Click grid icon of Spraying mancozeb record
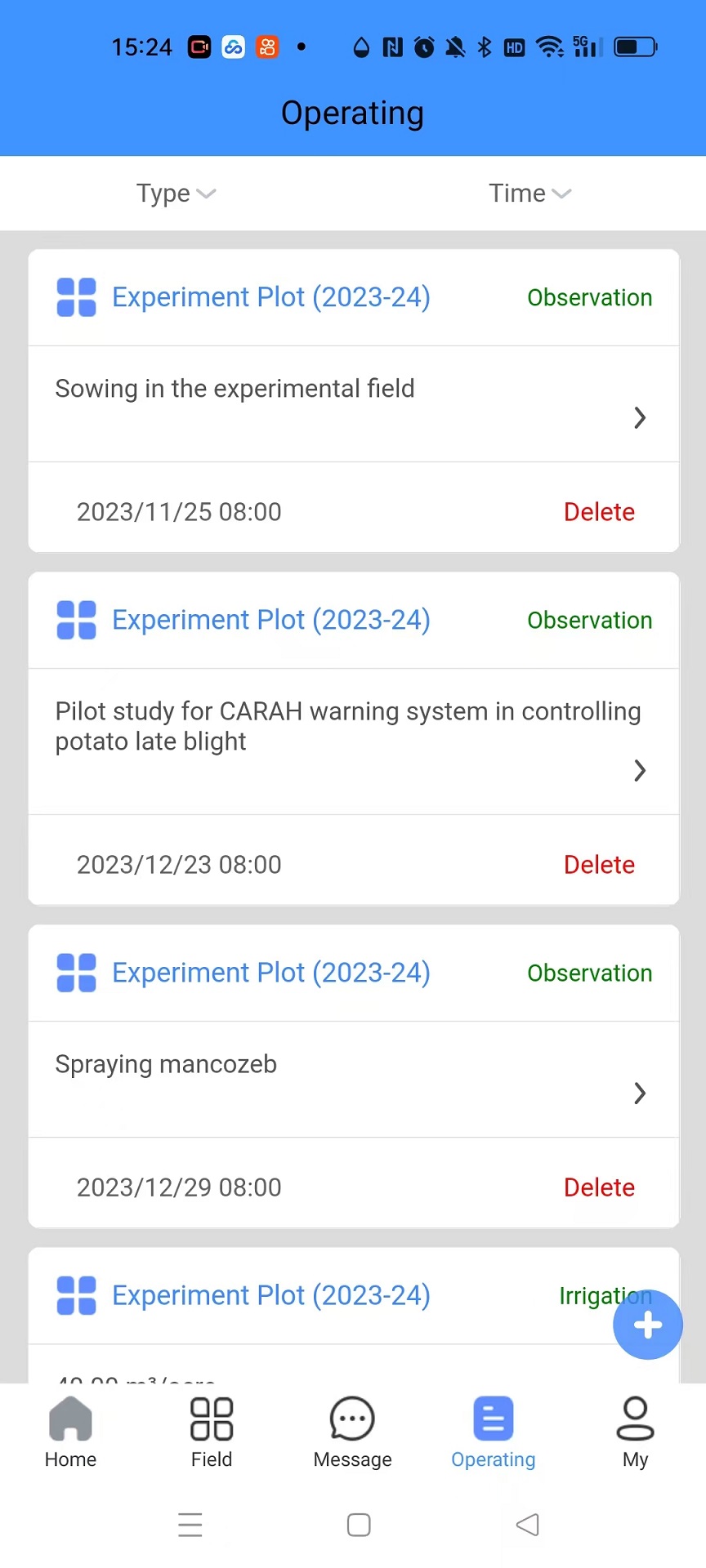706x1568 pixels. pyautogui.click(x=76, y=973)
